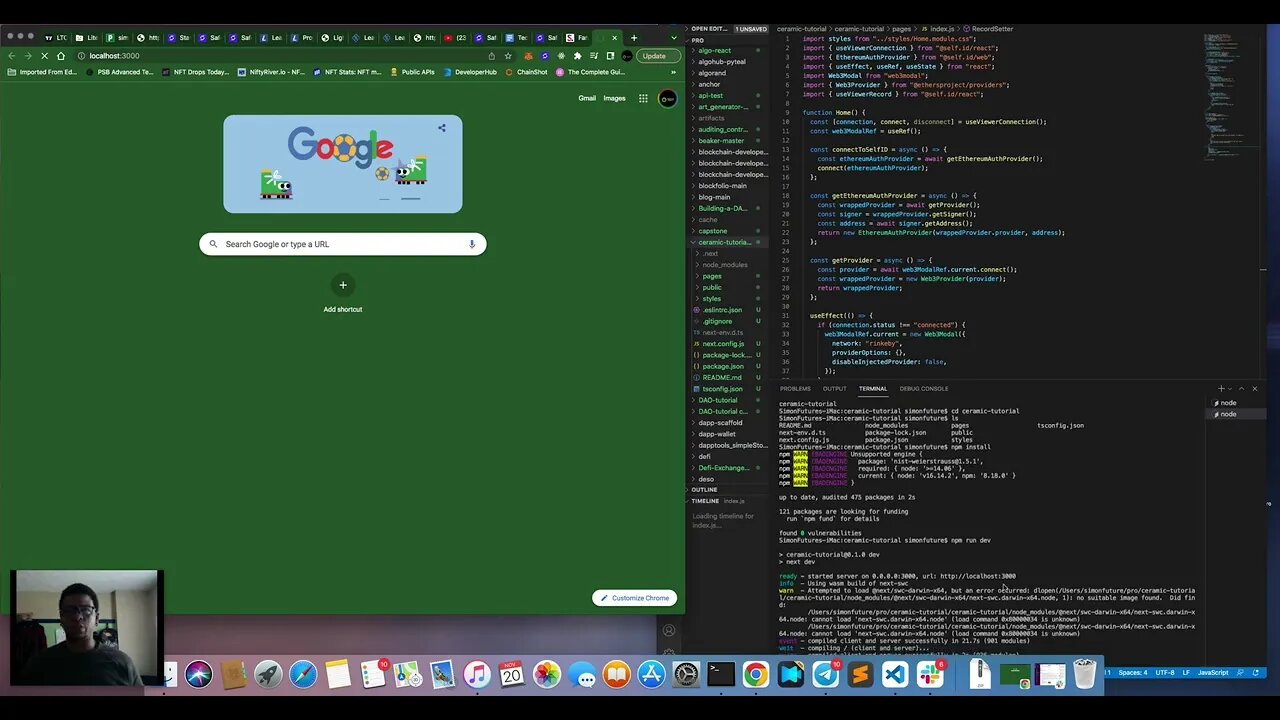Open App Store from the Dock
Image resolution: width=1280 pixels, height=720 pixels.
pyautogui.click(x=651, y=675)
